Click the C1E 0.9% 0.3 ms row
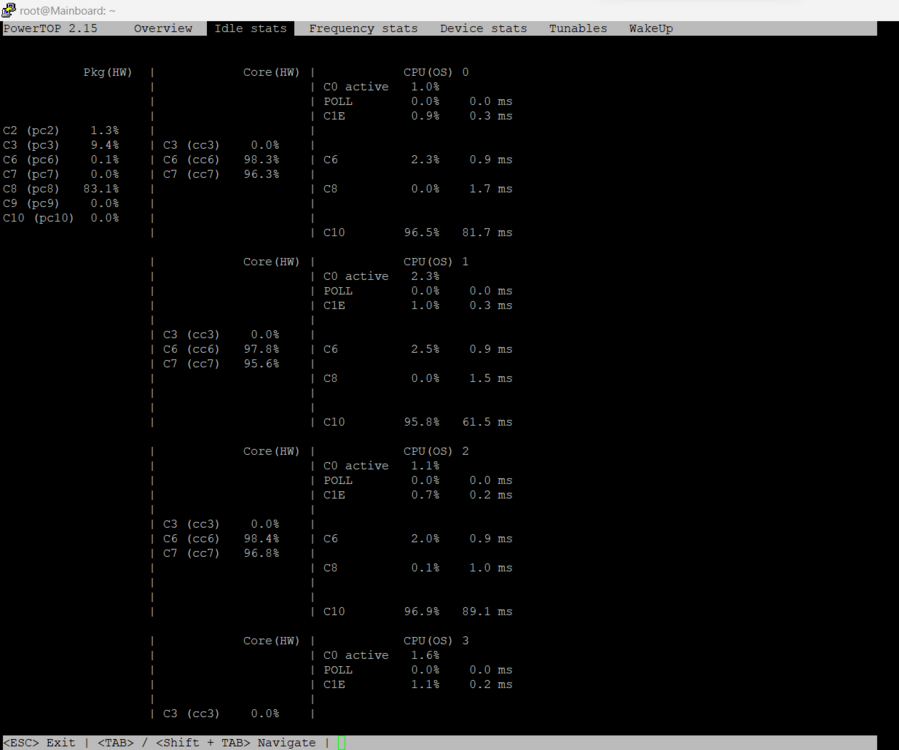 pyautogui.click(x=418, y=116)
